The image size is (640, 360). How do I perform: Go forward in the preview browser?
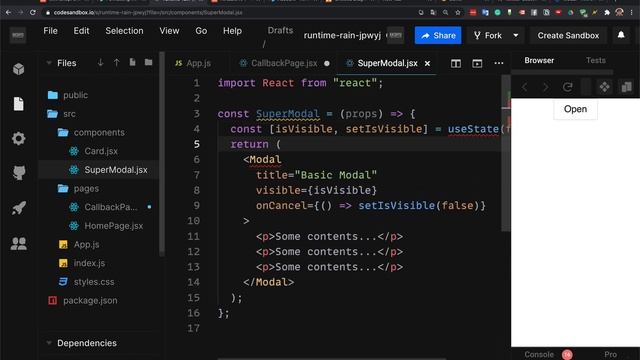pos(545,87)
